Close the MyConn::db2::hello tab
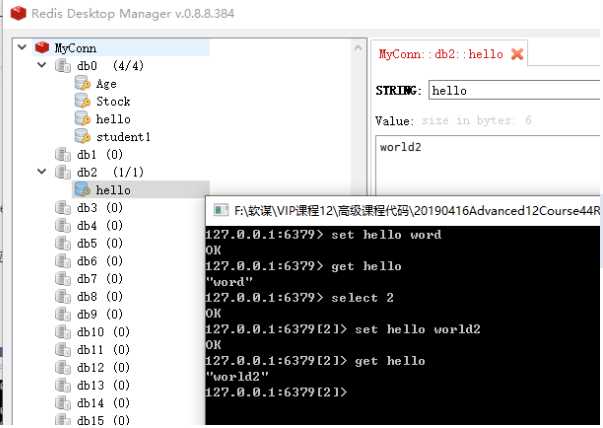This screenshot has width=603, height=428. pyautogui.click(x=517, y=54)
